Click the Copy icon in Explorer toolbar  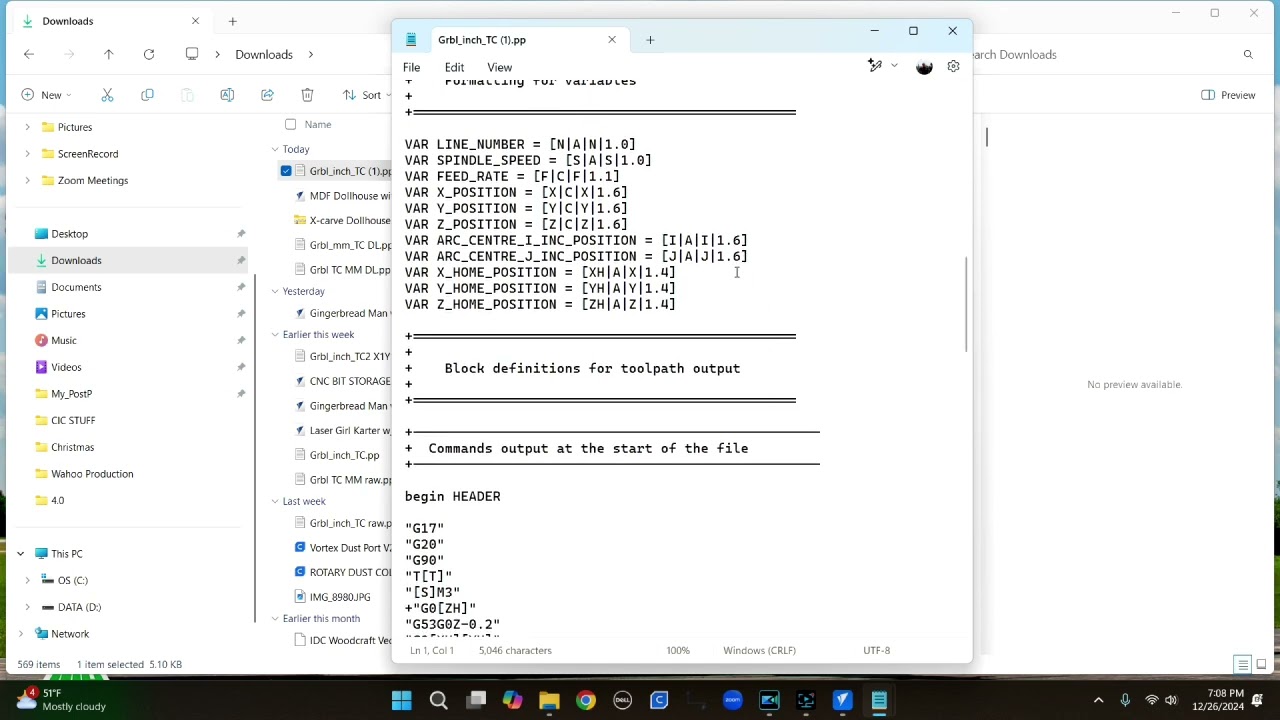tap(147, 95)
